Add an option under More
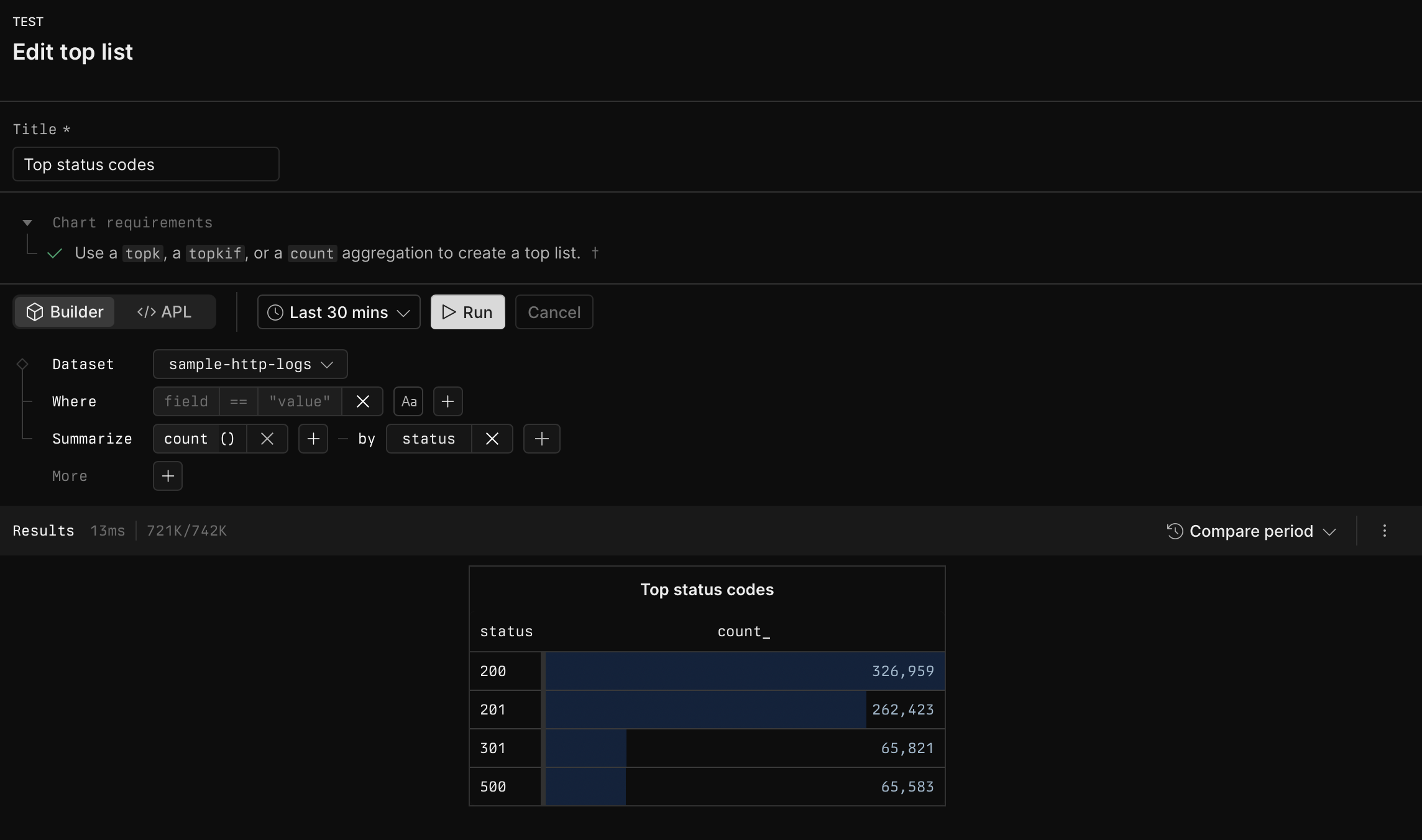1422x840 pixels. [x=167, y=476]
